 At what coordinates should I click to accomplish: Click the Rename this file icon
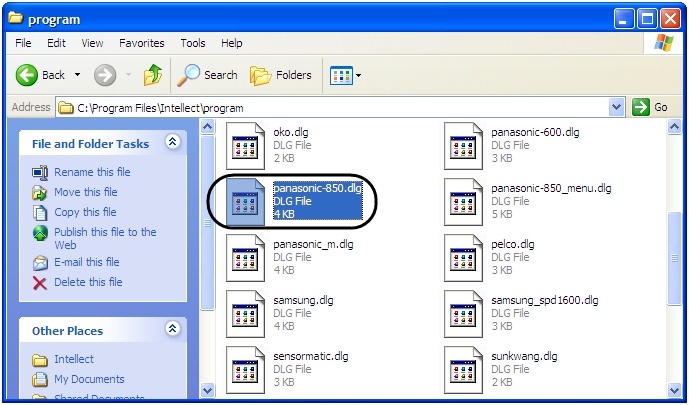(x=40, y=172)
